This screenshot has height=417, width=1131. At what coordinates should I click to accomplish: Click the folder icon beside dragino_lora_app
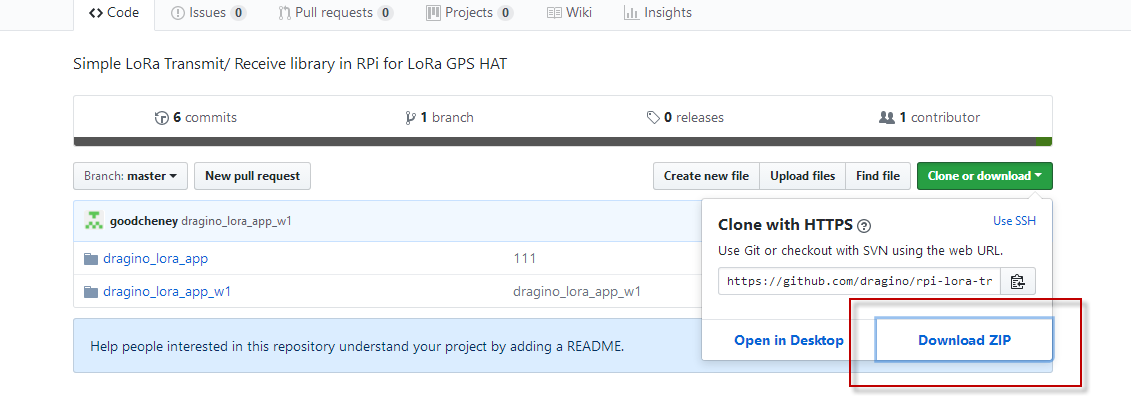click(x=90, y=258)
